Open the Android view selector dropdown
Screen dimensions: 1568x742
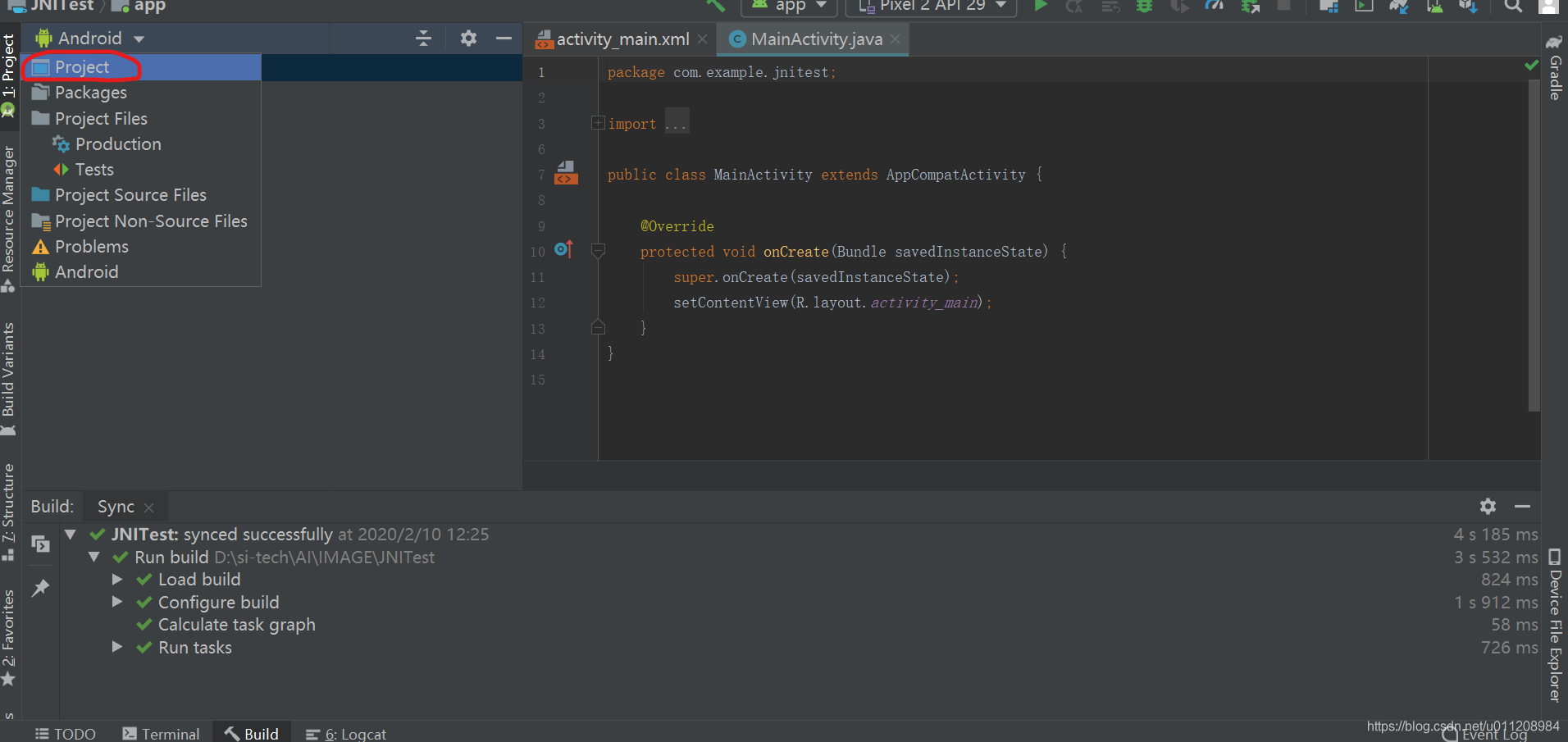coord(90,38)
